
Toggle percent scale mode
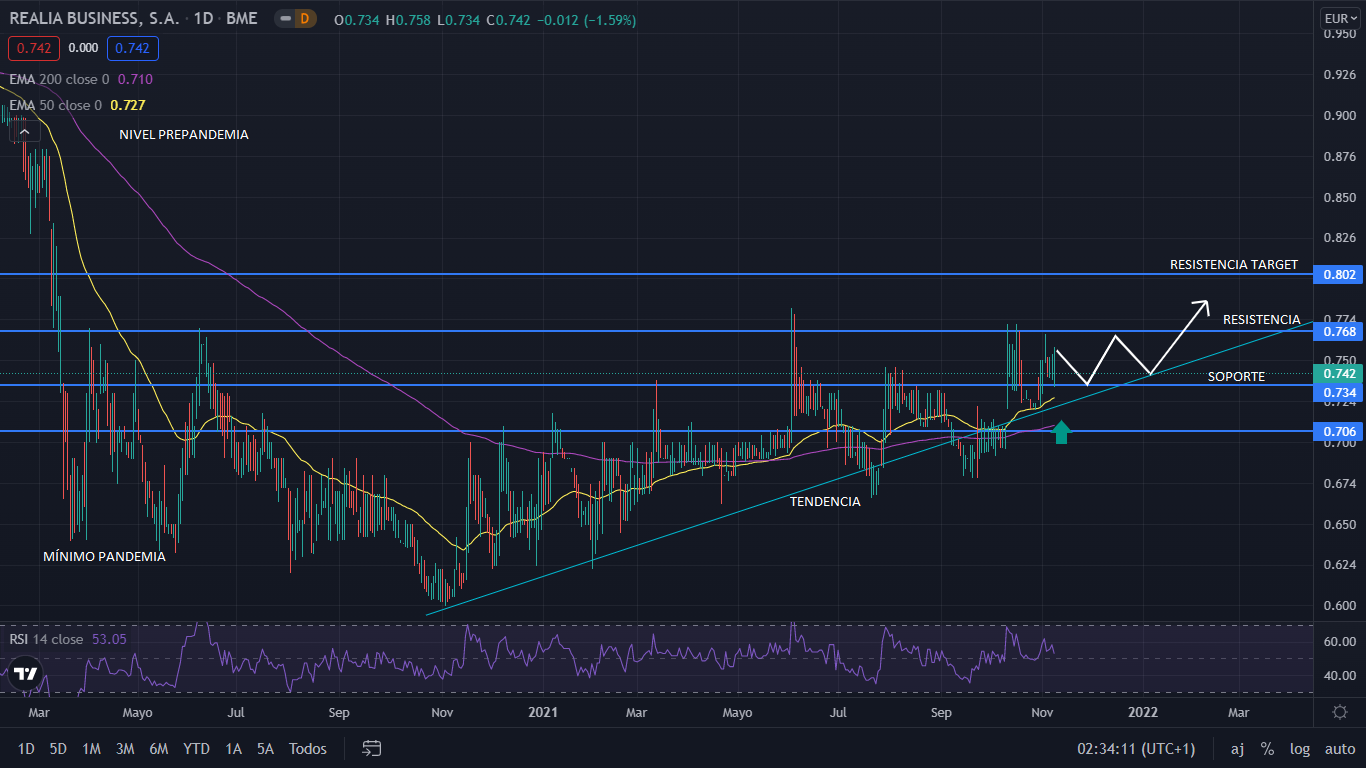click(x=1267, y=748)
